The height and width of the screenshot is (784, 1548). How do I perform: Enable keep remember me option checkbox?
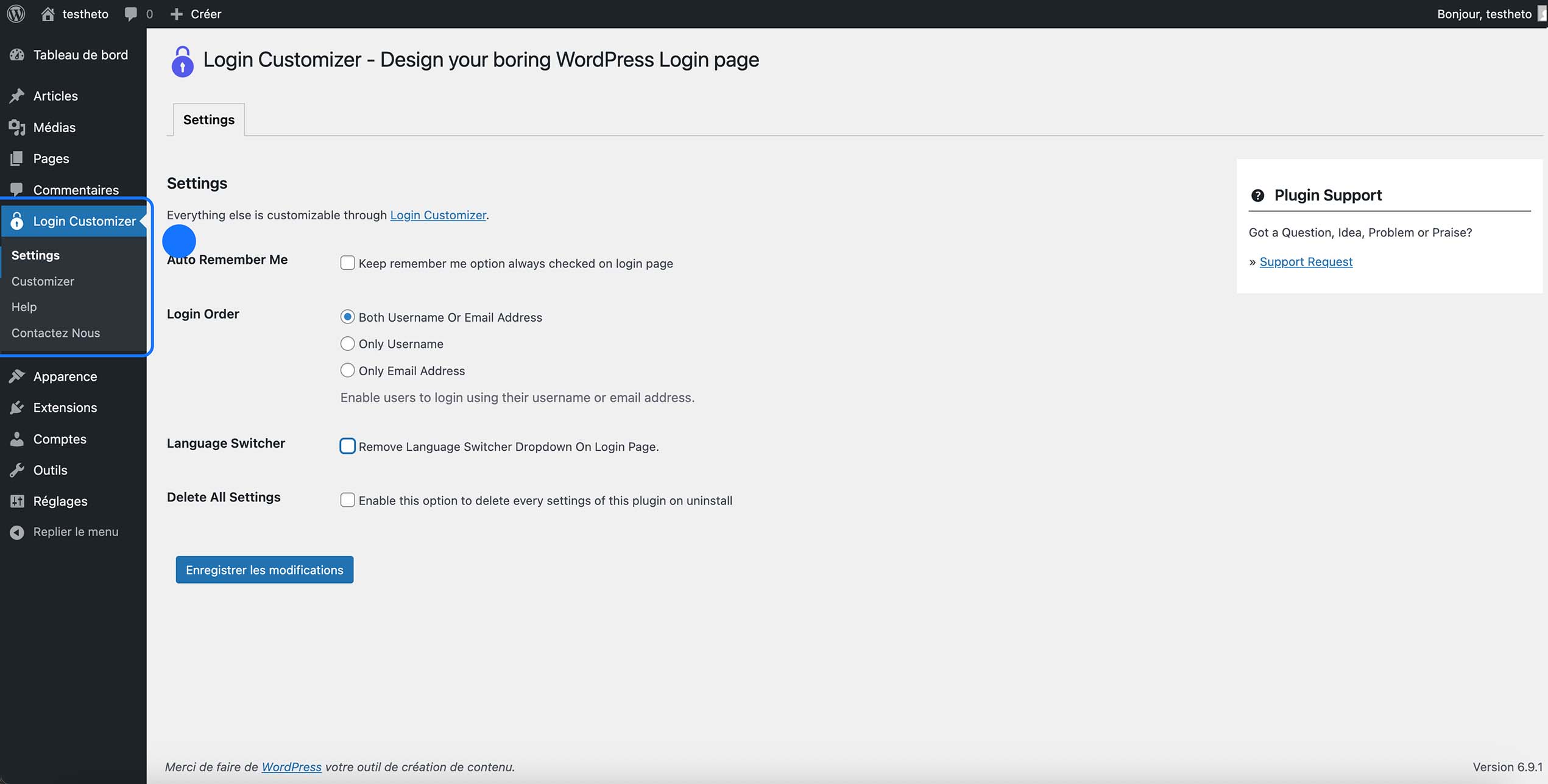coord(347,263)
